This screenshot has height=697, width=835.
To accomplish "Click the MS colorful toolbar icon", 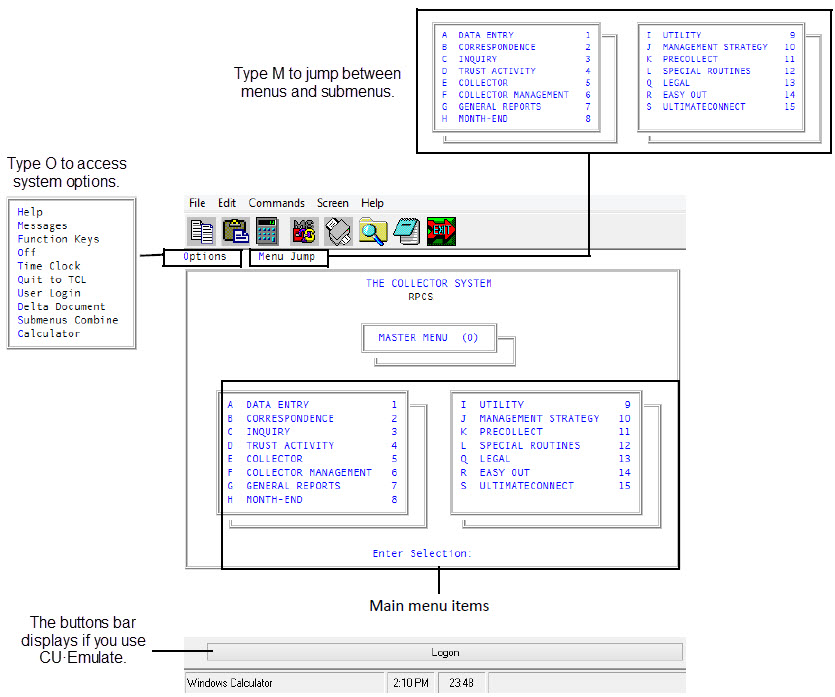I will click(304, 231).
